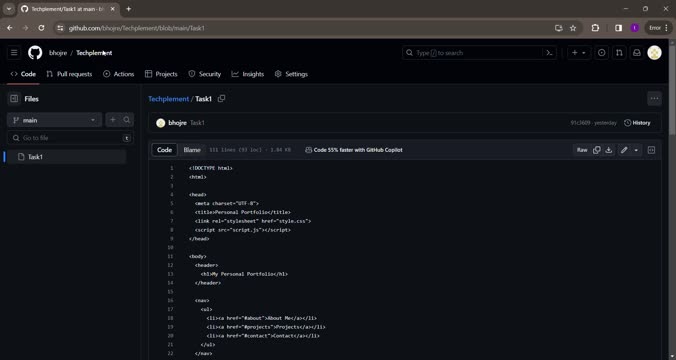Open the notifications inbox icon
Viewport: 676px width, 360px height.
pyautogui.click(x=637, y=53)
